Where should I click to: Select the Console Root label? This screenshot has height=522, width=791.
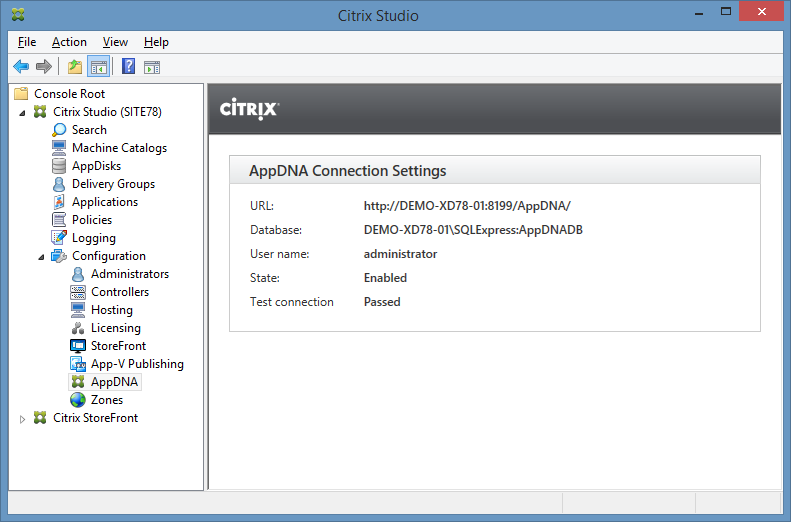(70, 94)
